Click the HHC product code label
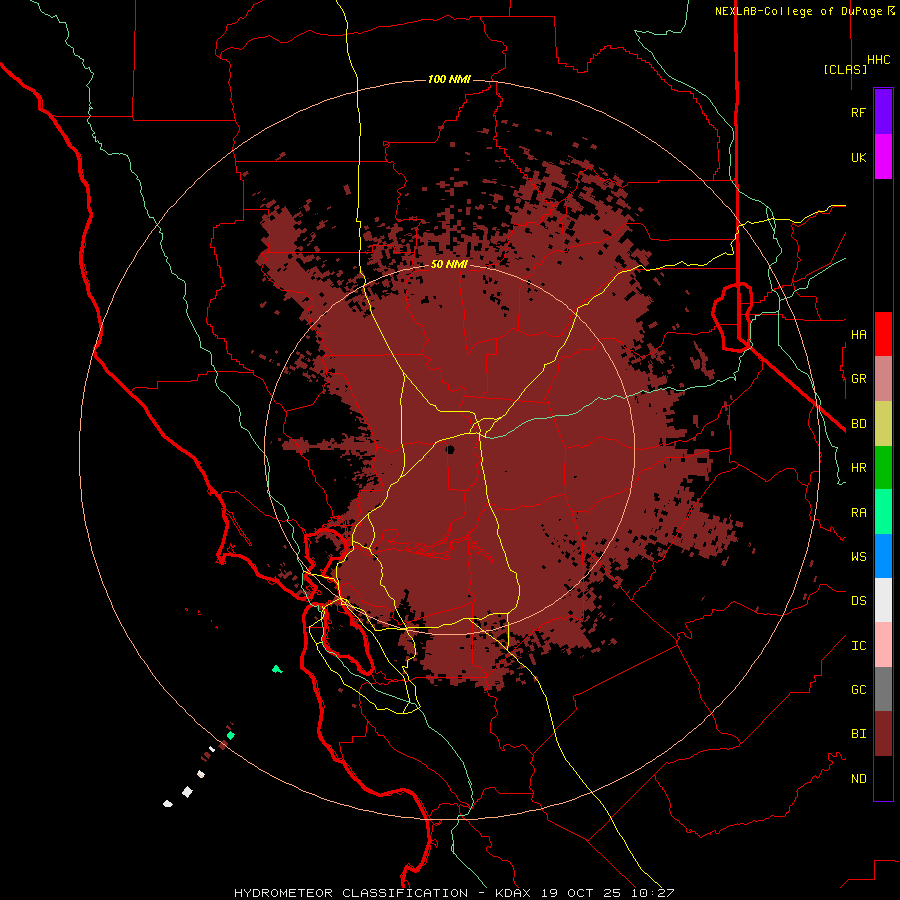Viewport: 900px width, 900px height. (878, 60)
